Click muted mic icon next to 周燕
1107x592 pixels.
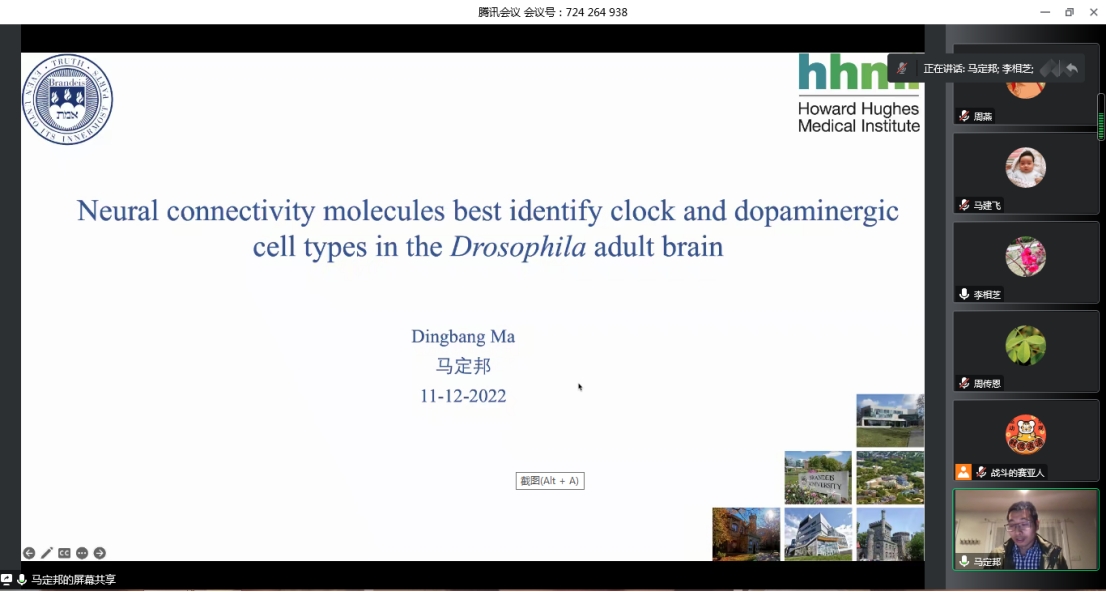click(964, 116)
